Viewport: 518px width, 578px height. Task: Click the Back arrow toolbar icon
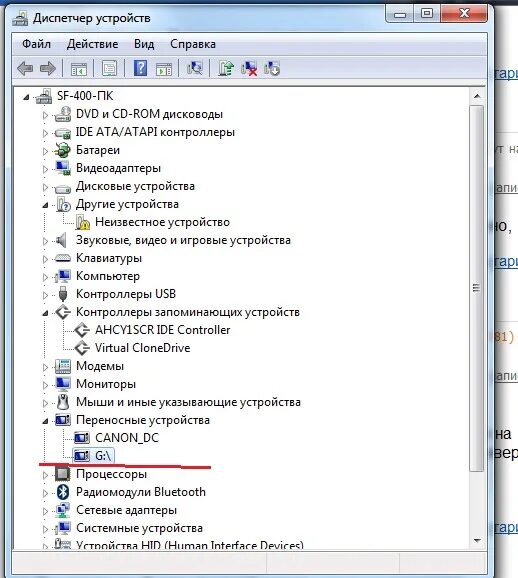(25, 68)
